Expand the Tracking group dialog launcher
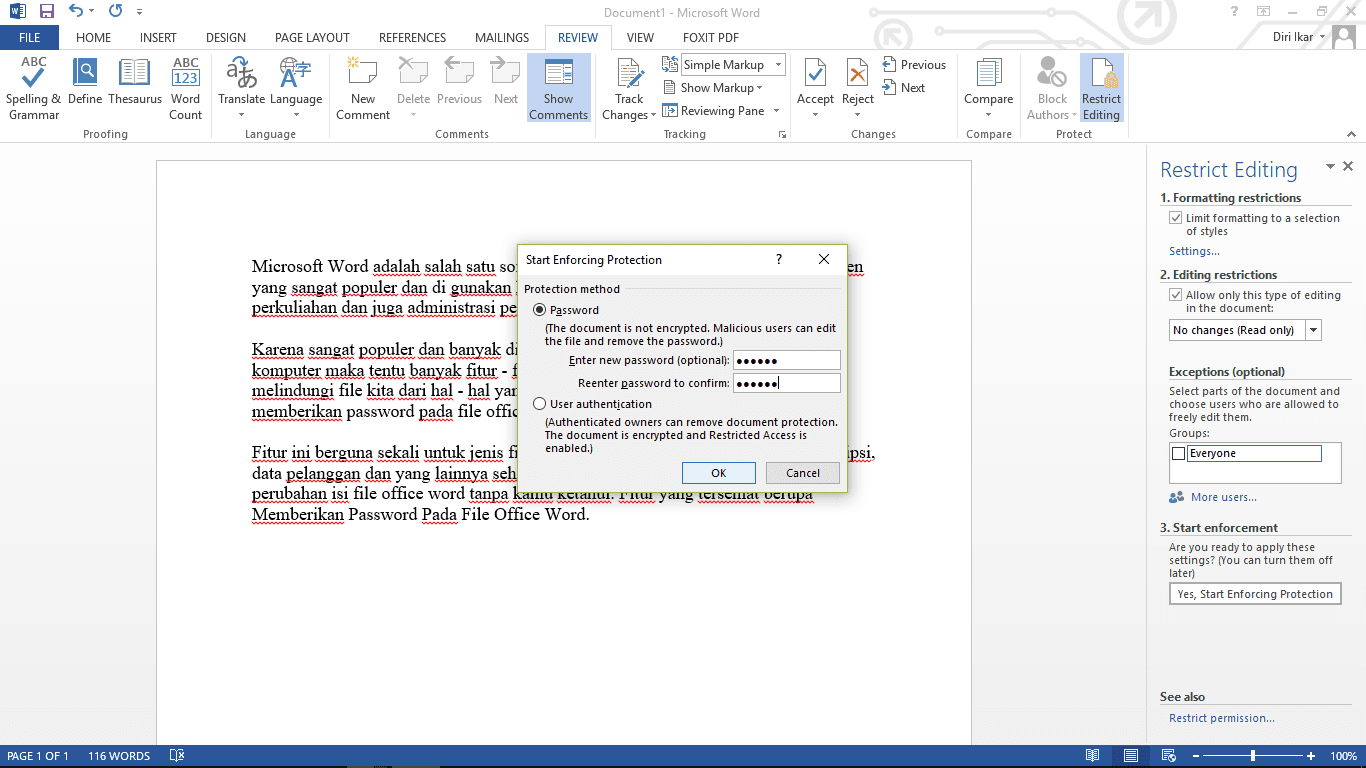1366x768 pixels. coord(782,134)
